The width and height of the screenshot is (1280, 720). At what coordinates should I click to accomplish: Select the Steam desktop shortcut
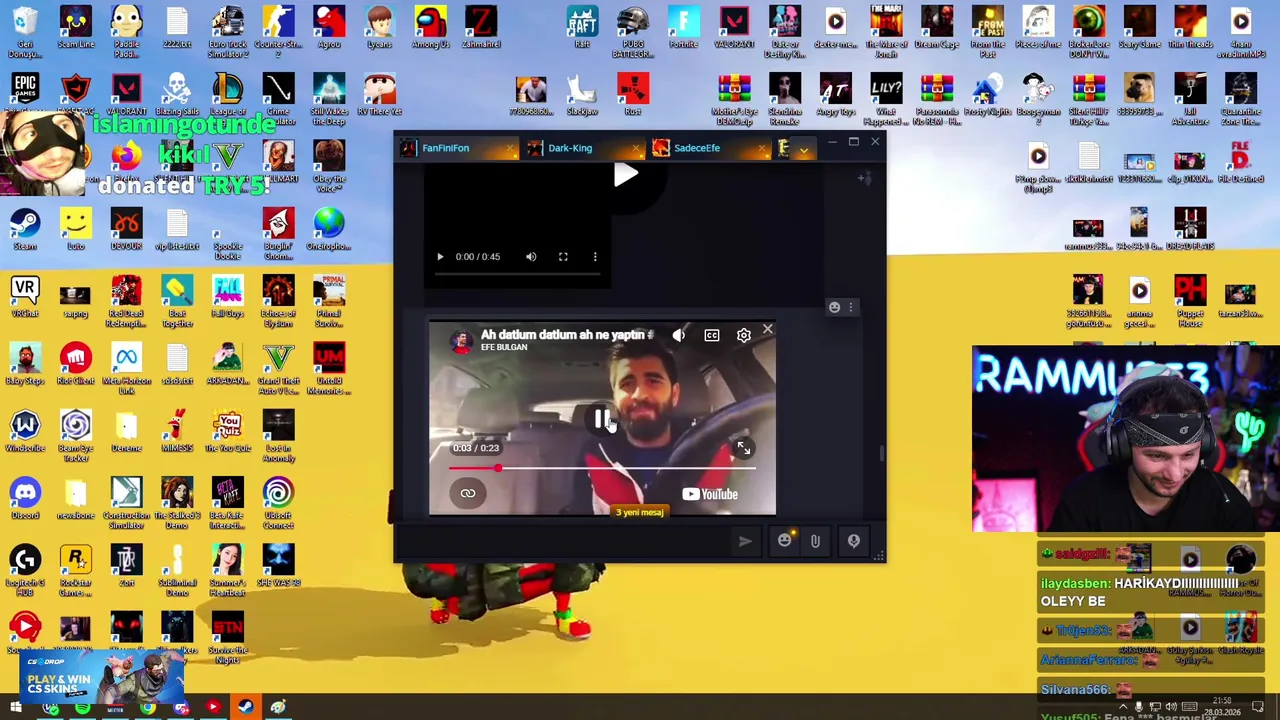[x=25, y=229]
